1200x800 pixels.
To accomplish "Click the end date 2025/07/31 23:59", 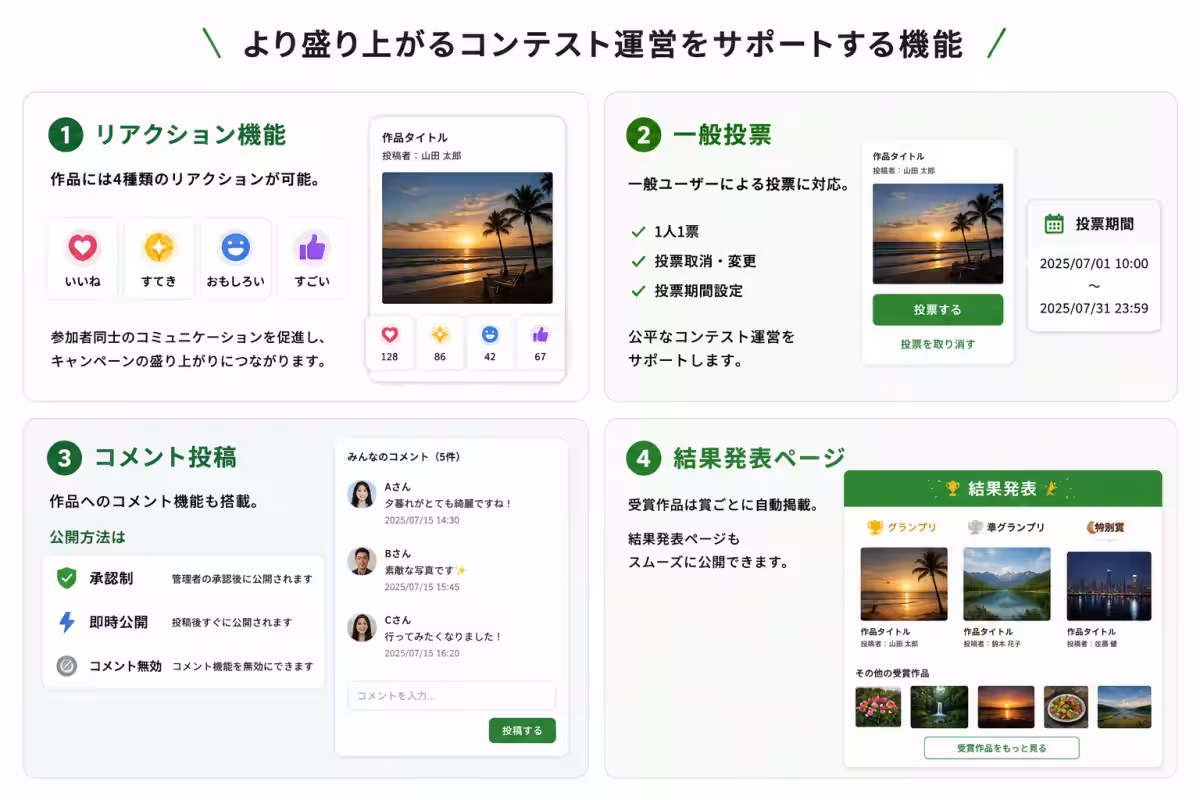I will [1094, 308].
